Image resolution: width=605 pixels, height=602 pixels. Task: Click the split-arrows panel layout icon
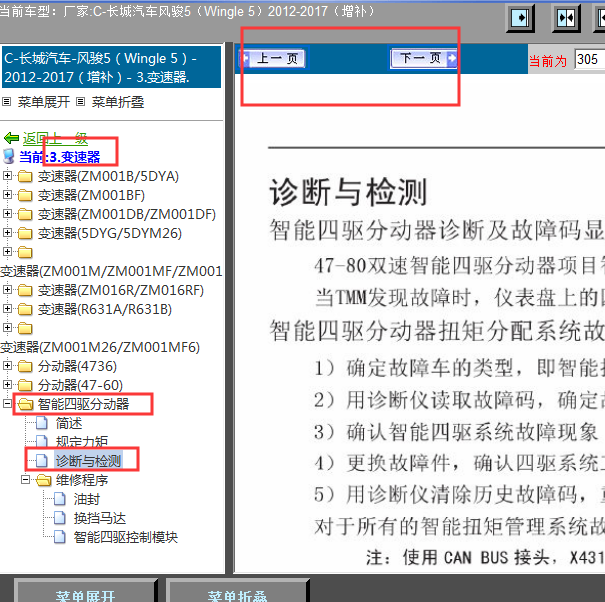tap(566, 18)
